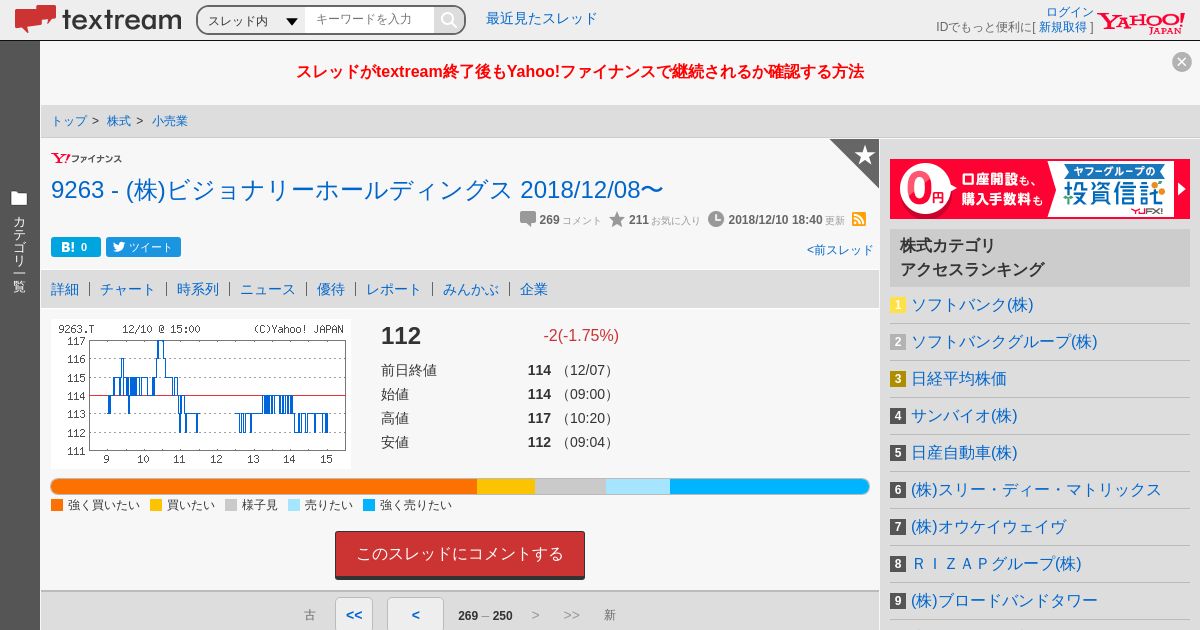Click このスレッドにコメントする button

pyautogui.click(x=460, y=554)
